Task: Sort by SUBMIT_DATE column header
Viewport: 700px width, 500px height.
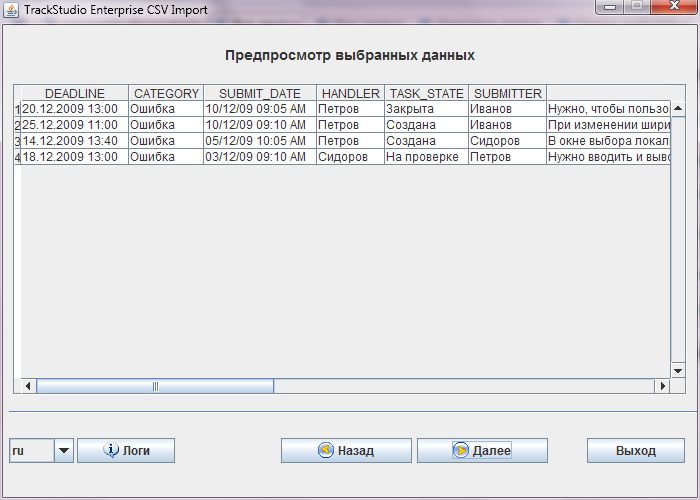Action: pyautogui.click(x=259, y=94)
